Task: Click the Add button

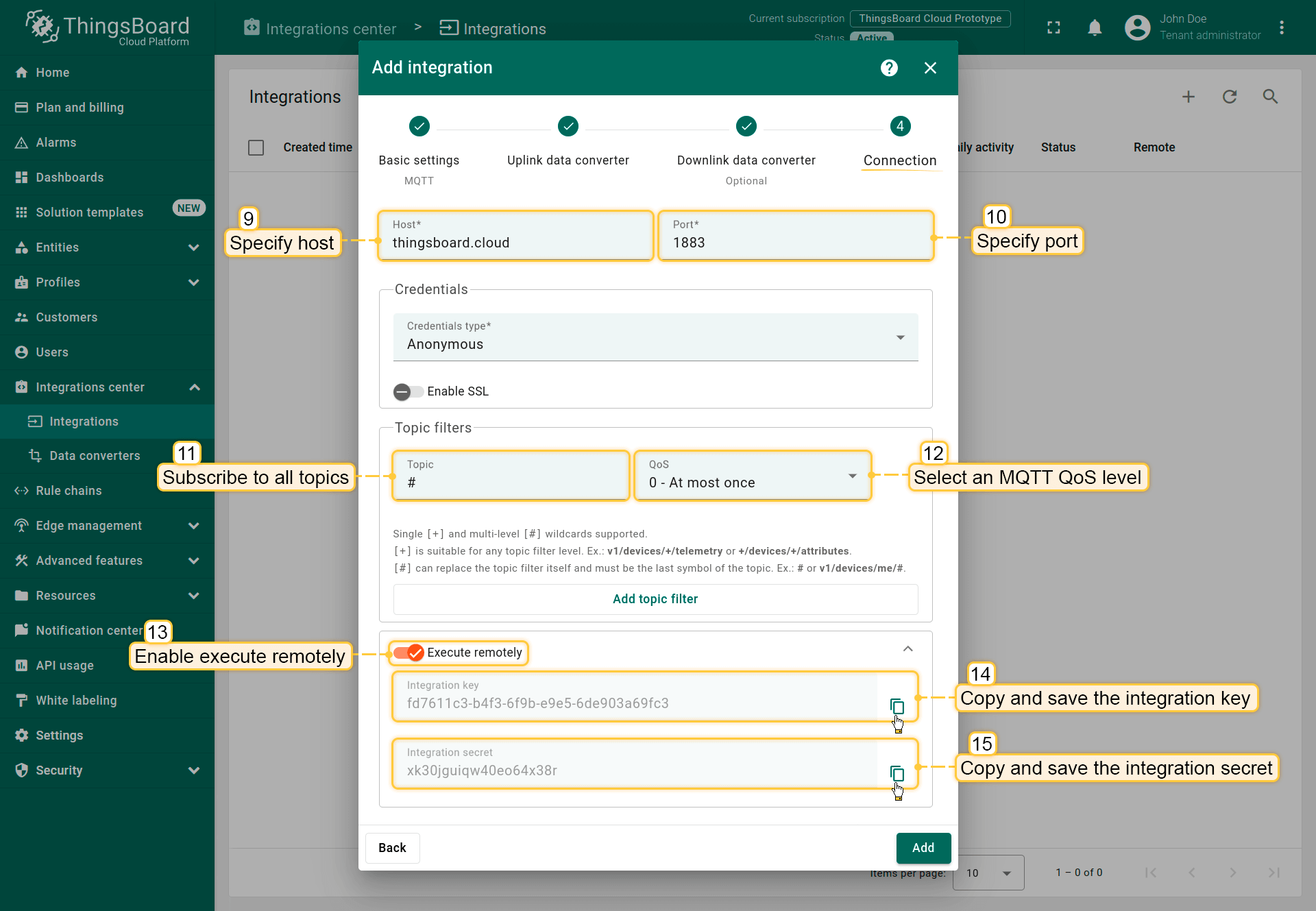Action: 923,848
